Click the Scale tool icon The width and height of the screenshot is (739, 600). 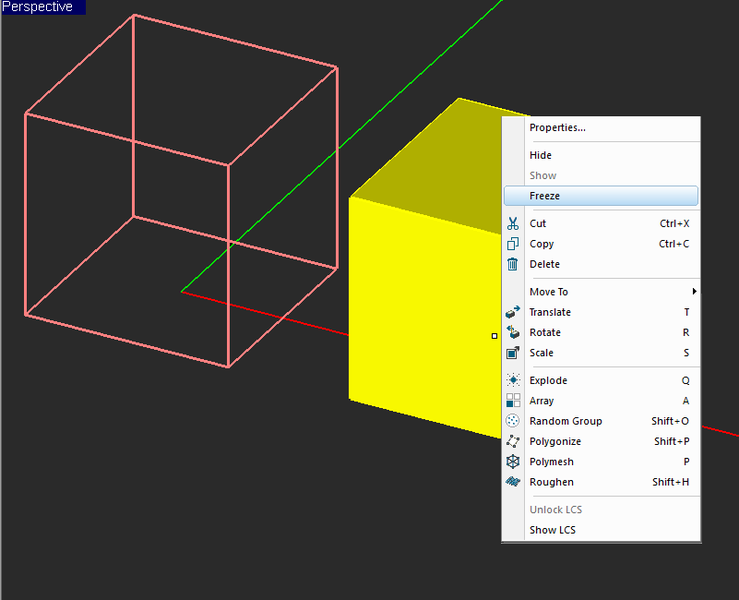[x=513, y=353]
